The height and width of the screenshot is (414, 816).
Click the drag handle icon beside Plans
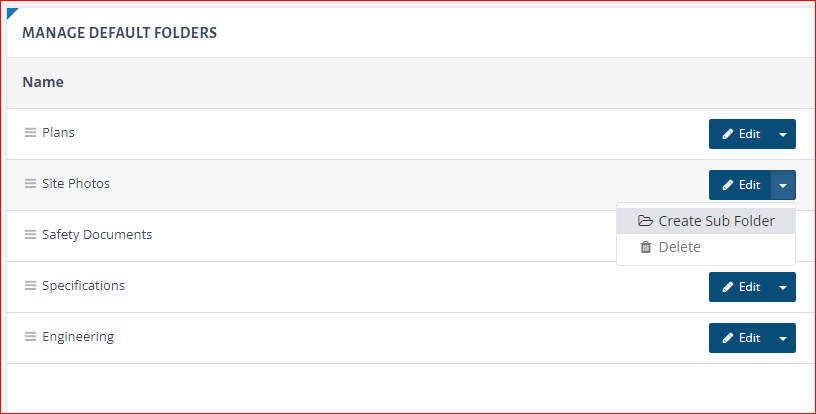coord(30,133)
